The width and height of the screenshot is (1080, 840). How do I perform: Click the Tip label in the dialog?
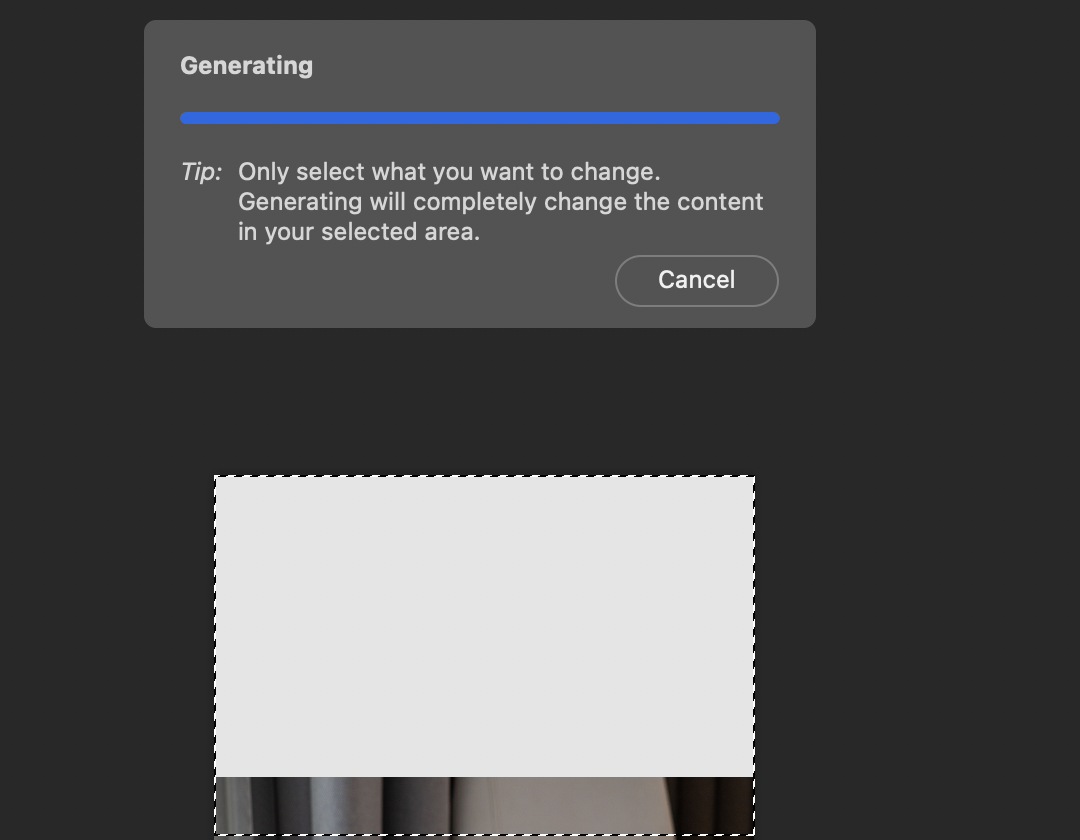pos(201,171)
